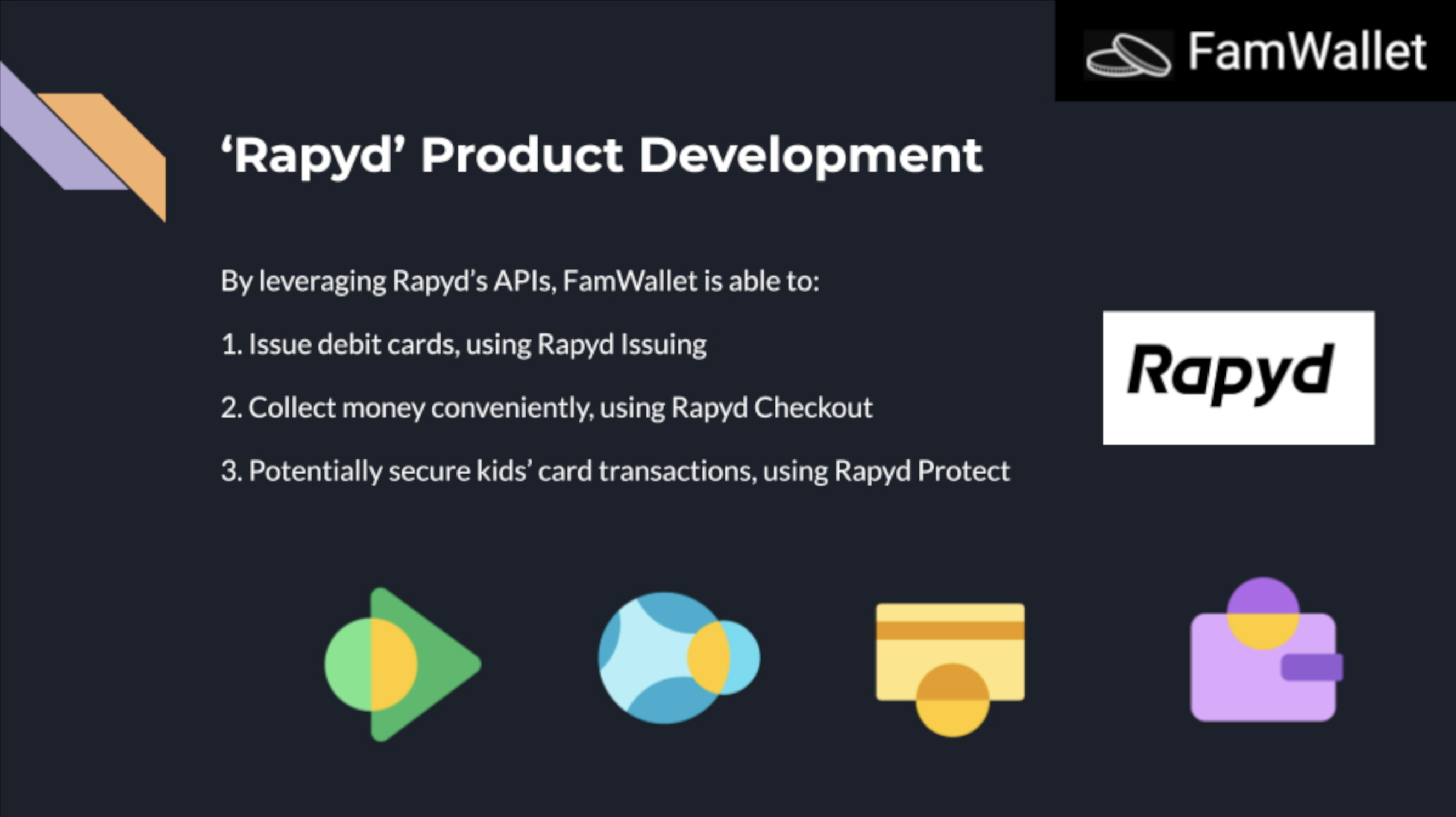Image resolution: width=1456 pixels, height=817 pixels.
Task: Click the orange stripe on the card icon
Action: pyautogui.click(x=950, y=630)
